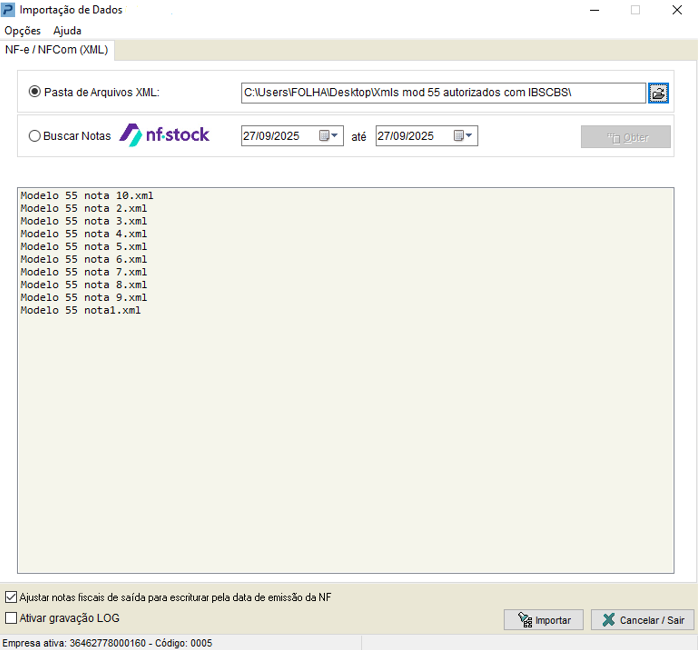Click the browse folder icon button
Screen dimensions: 698x650
pyautogui.click(x=658, y=93)
